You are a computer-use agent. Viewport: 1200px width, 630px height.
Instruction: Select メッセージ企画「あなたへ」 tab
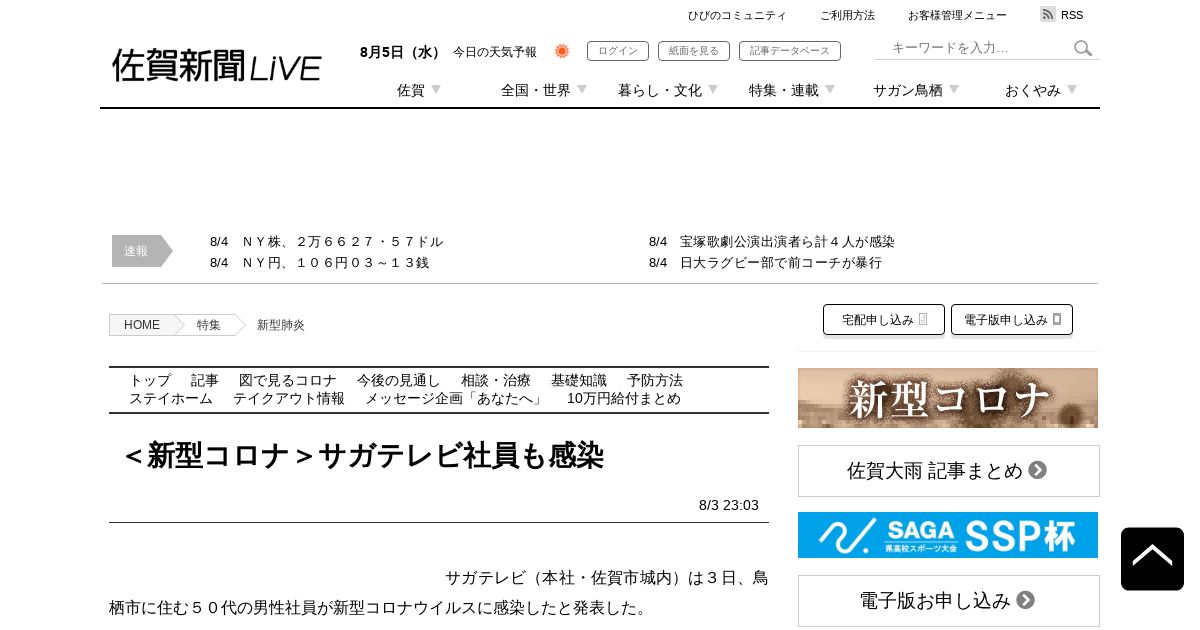tap(456, 399)
